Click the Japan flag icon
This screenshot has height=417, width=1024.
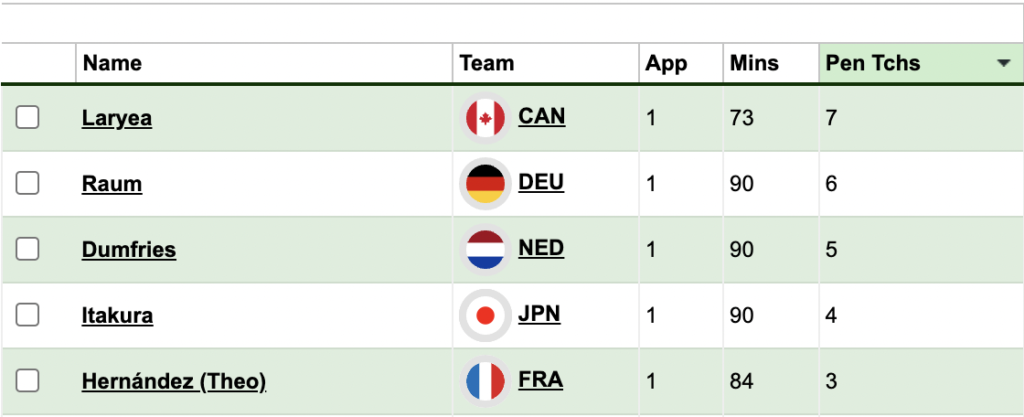[485, 316]
